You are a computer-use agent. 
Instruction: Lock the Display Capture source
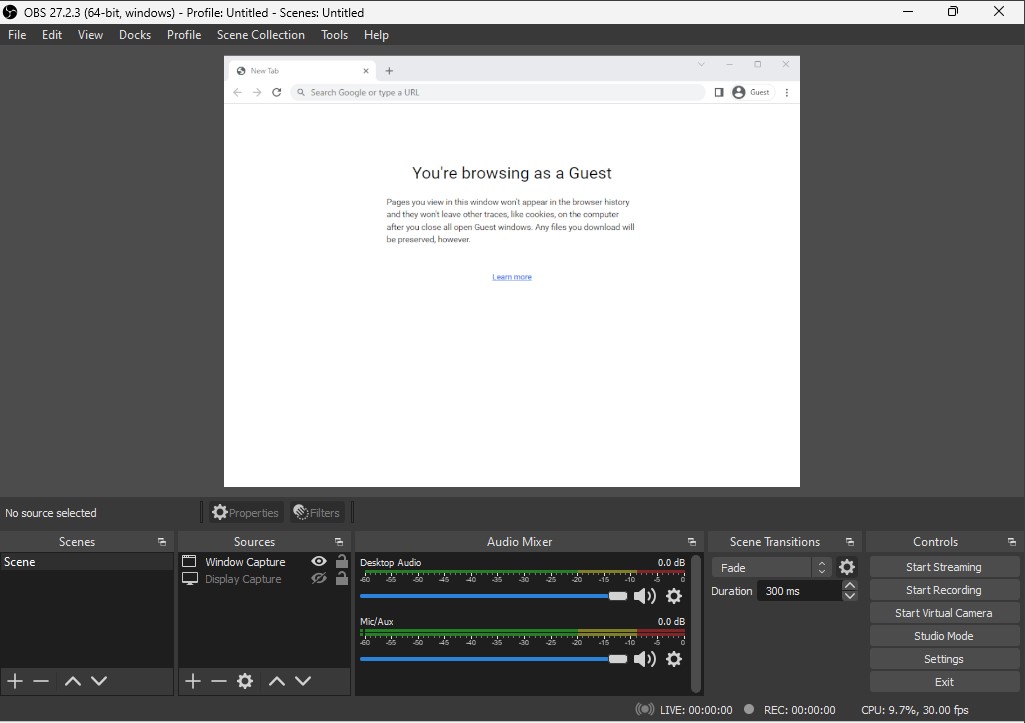point(342,578)
